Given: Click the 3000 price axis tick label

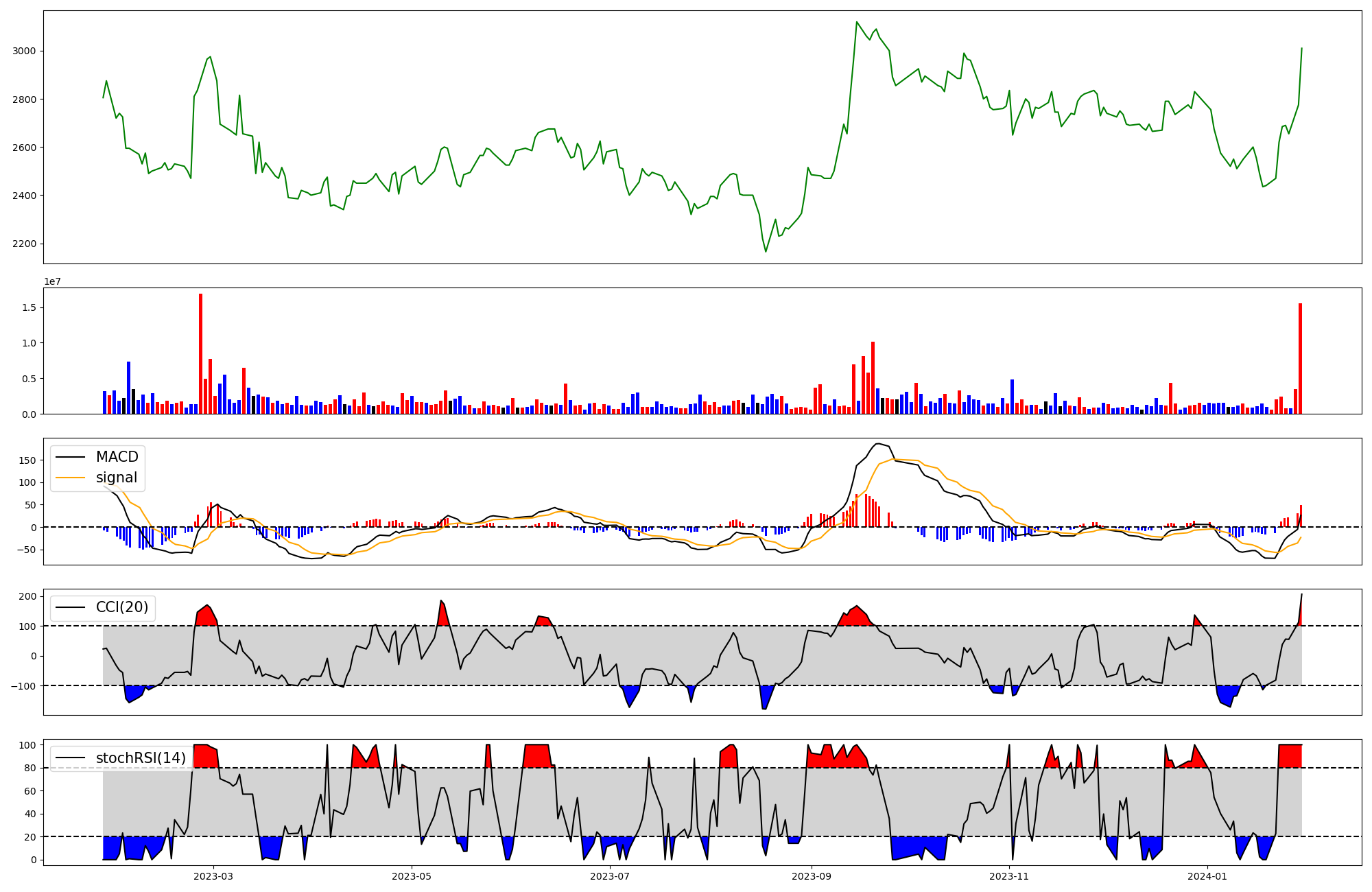Looking at the screenshot, I should 24,51.
